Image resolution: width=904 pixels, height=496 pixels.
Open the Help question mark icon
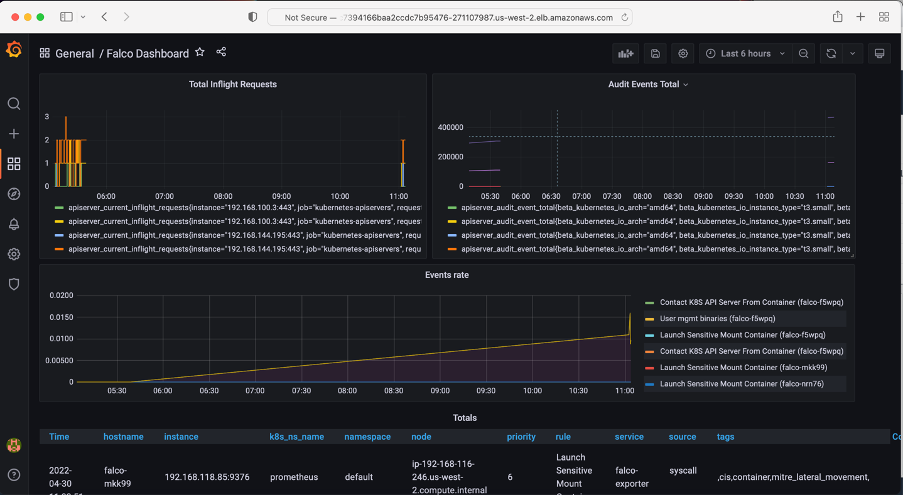tap(14, 475)
